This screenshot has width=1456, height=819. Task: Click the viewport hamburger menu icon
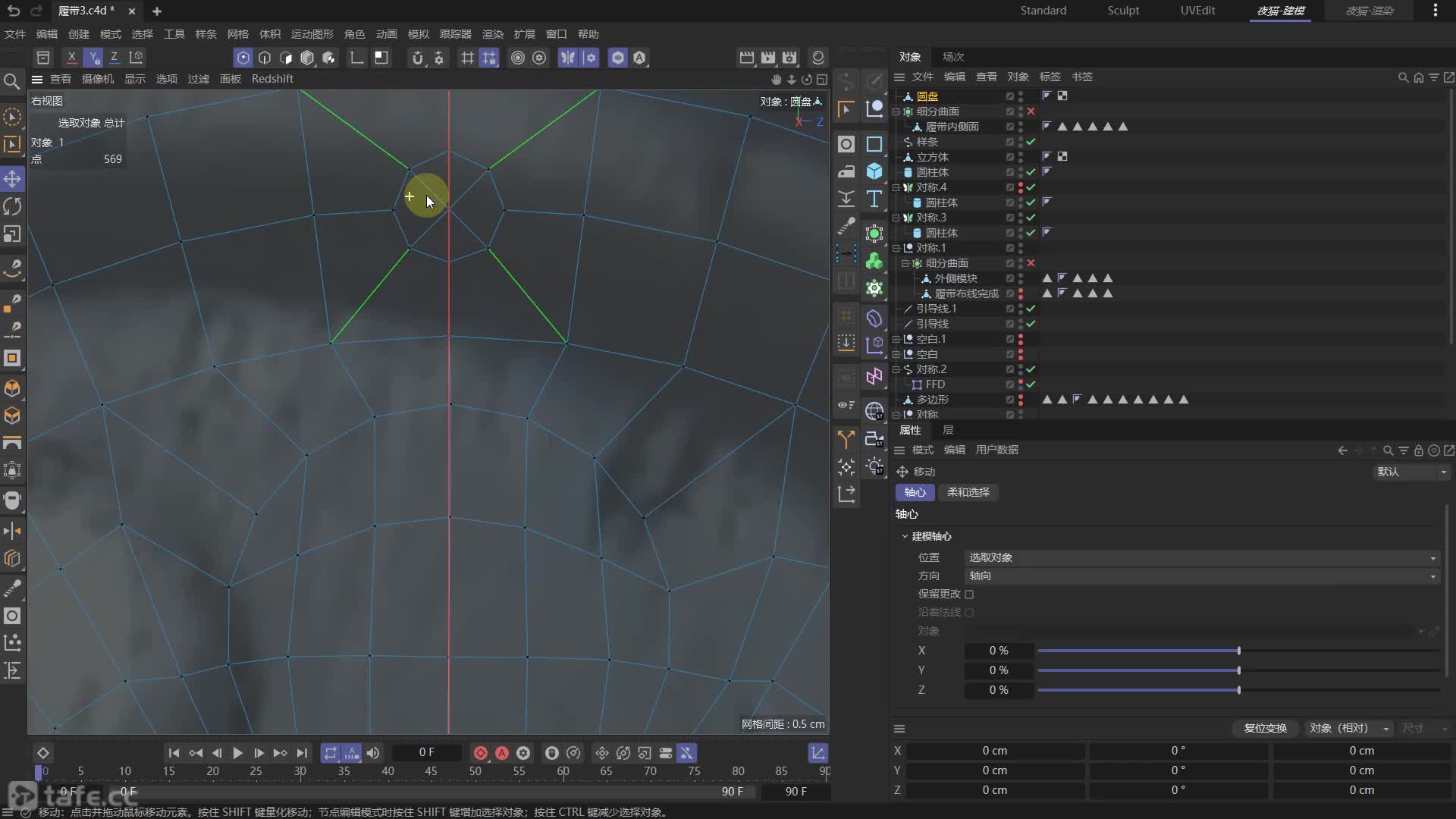click(x=36, y=79)
